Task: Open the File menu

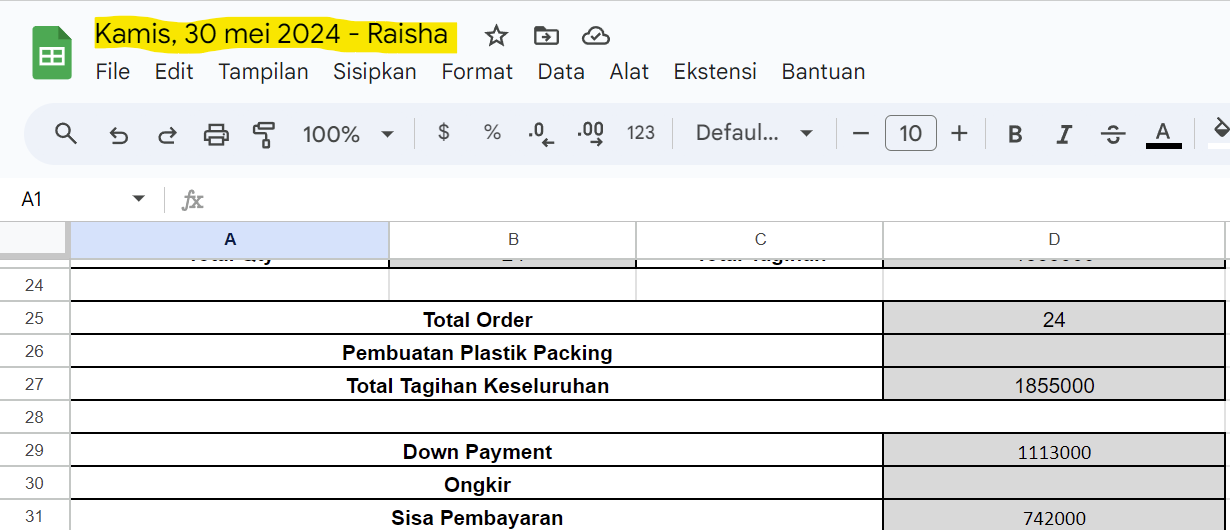Action: [x=113, y=72]
